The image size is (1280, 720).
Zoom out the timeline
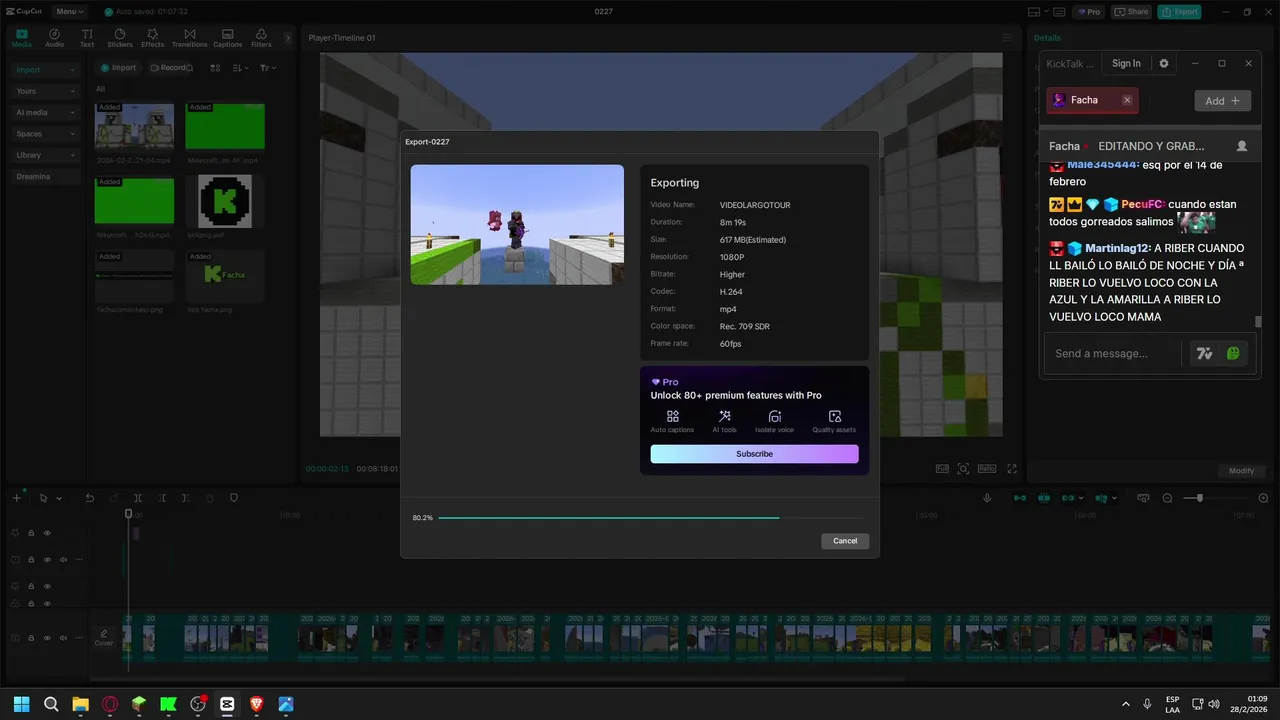click(1167, 498)
